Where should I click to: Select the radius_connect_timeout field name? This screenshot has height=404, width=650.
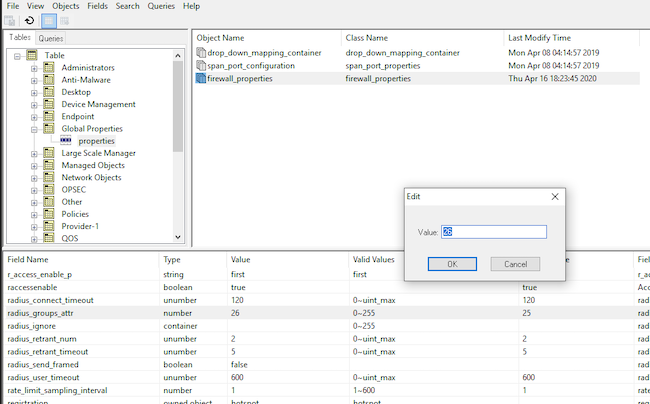(50, 300)
